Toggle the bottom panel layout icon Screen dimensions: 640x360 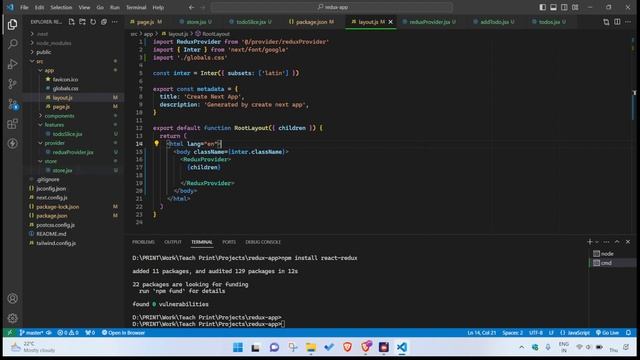point(553,7)
